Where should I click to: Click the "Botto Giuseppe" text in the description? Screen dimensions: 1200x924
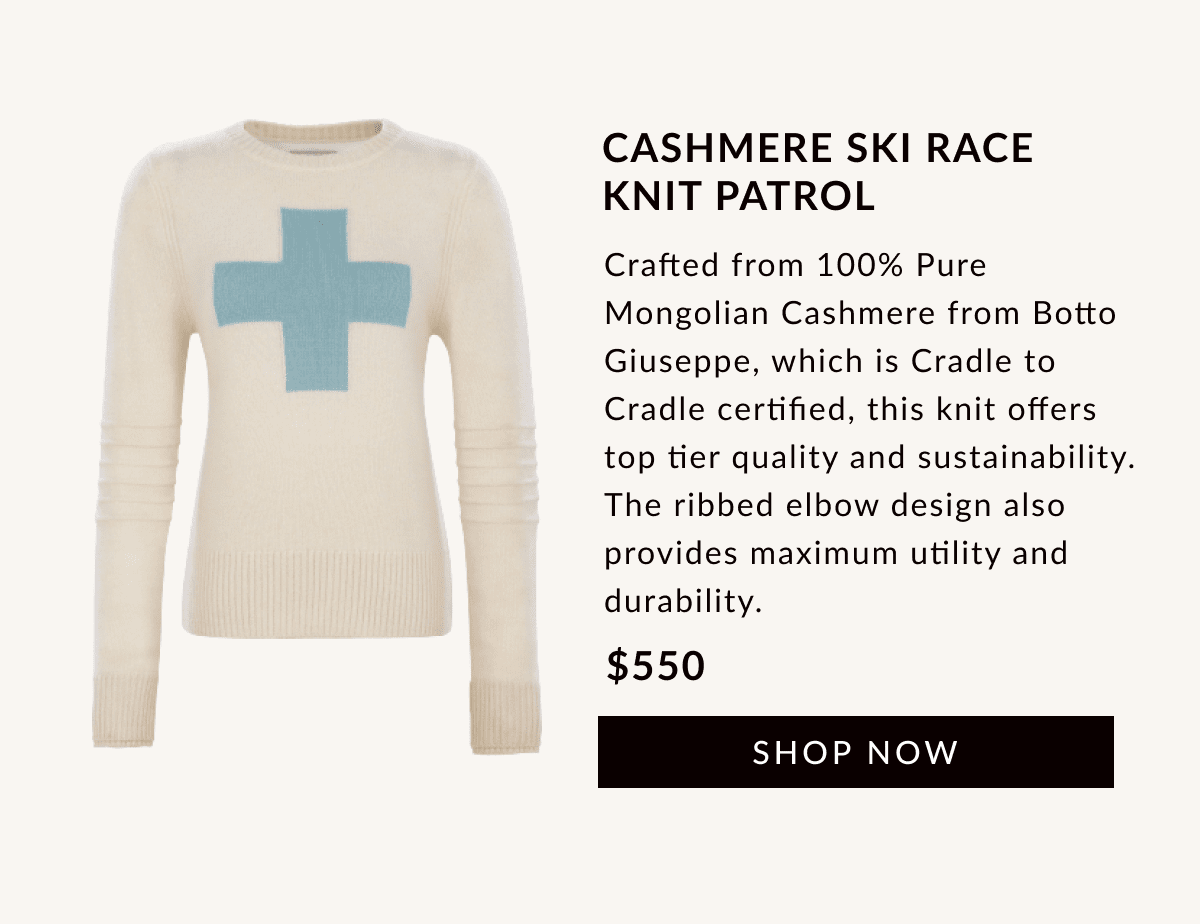pos(860,337)
